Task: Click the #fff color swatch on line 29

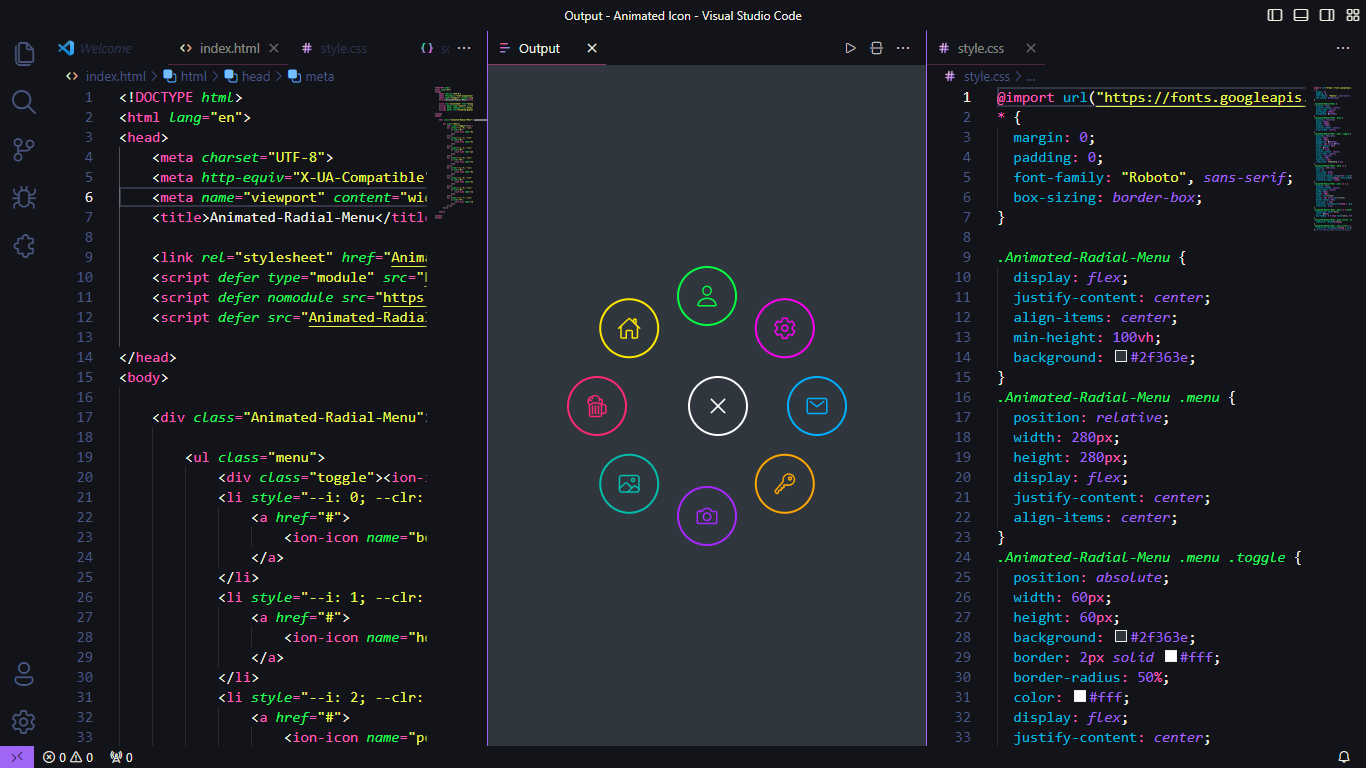Action: coord(1171,657)
